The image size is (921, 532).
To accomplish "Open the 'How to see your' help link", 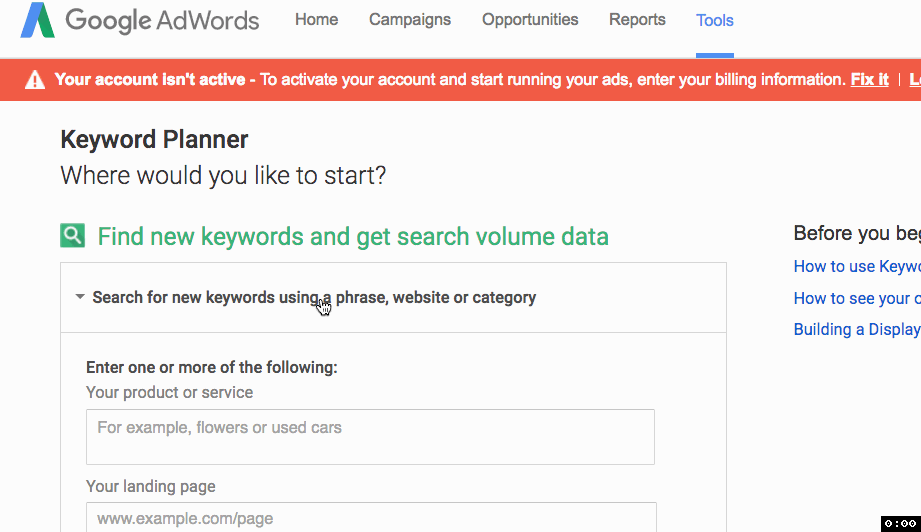I will coord(856,298).
